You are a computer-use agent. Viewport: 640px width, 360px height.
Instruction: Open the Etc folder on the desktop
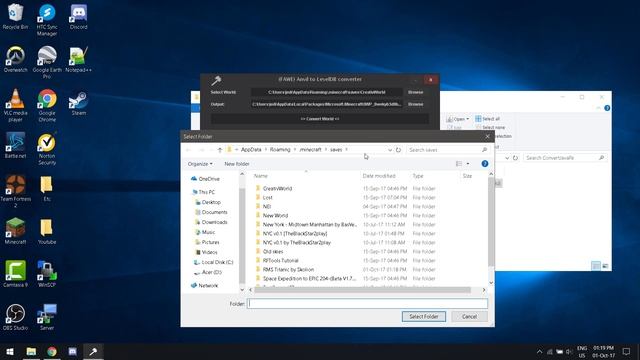[x=47, y=189]
